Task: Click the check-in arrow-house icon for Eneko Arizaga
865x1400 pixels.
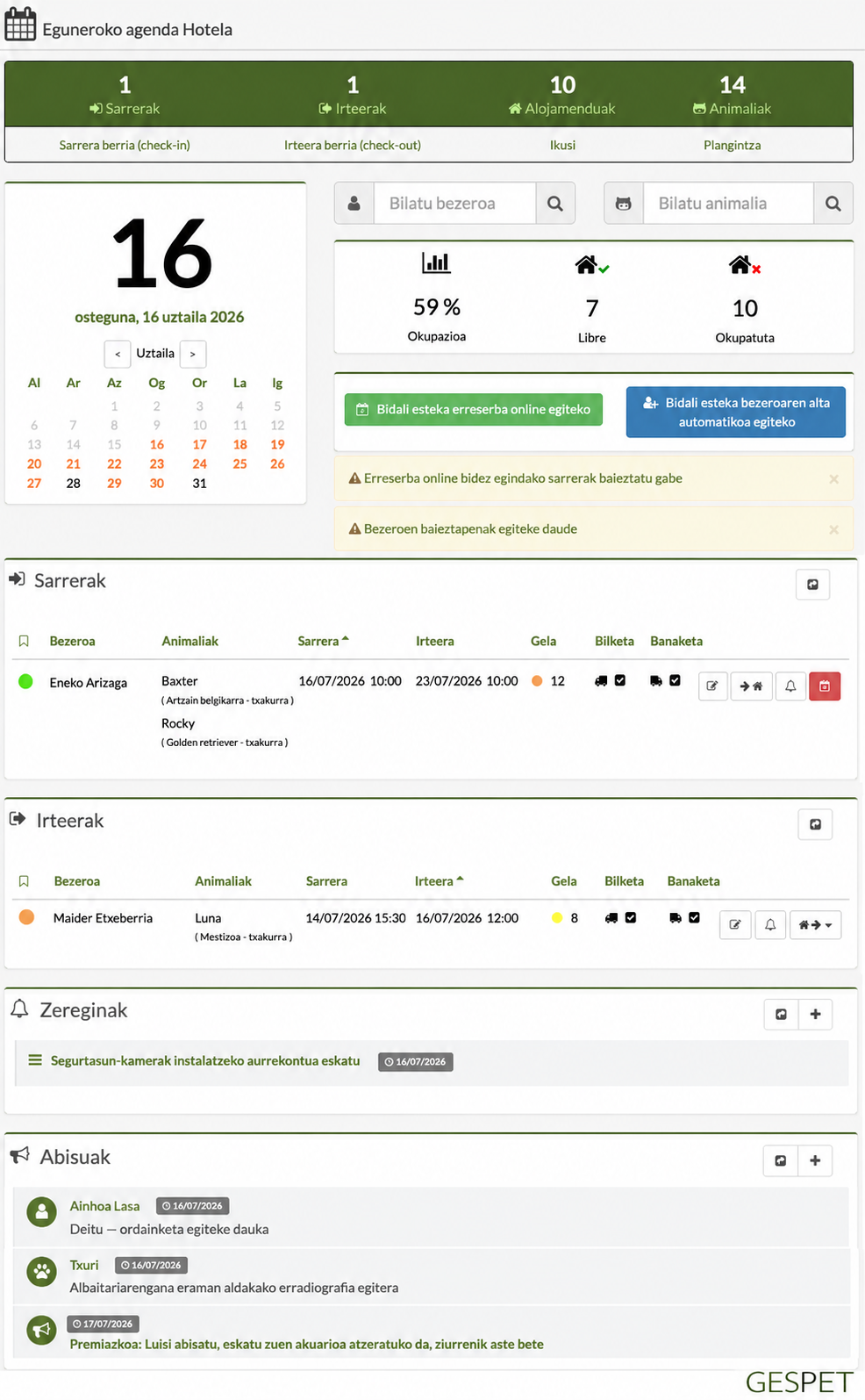Action: point(751,686)
